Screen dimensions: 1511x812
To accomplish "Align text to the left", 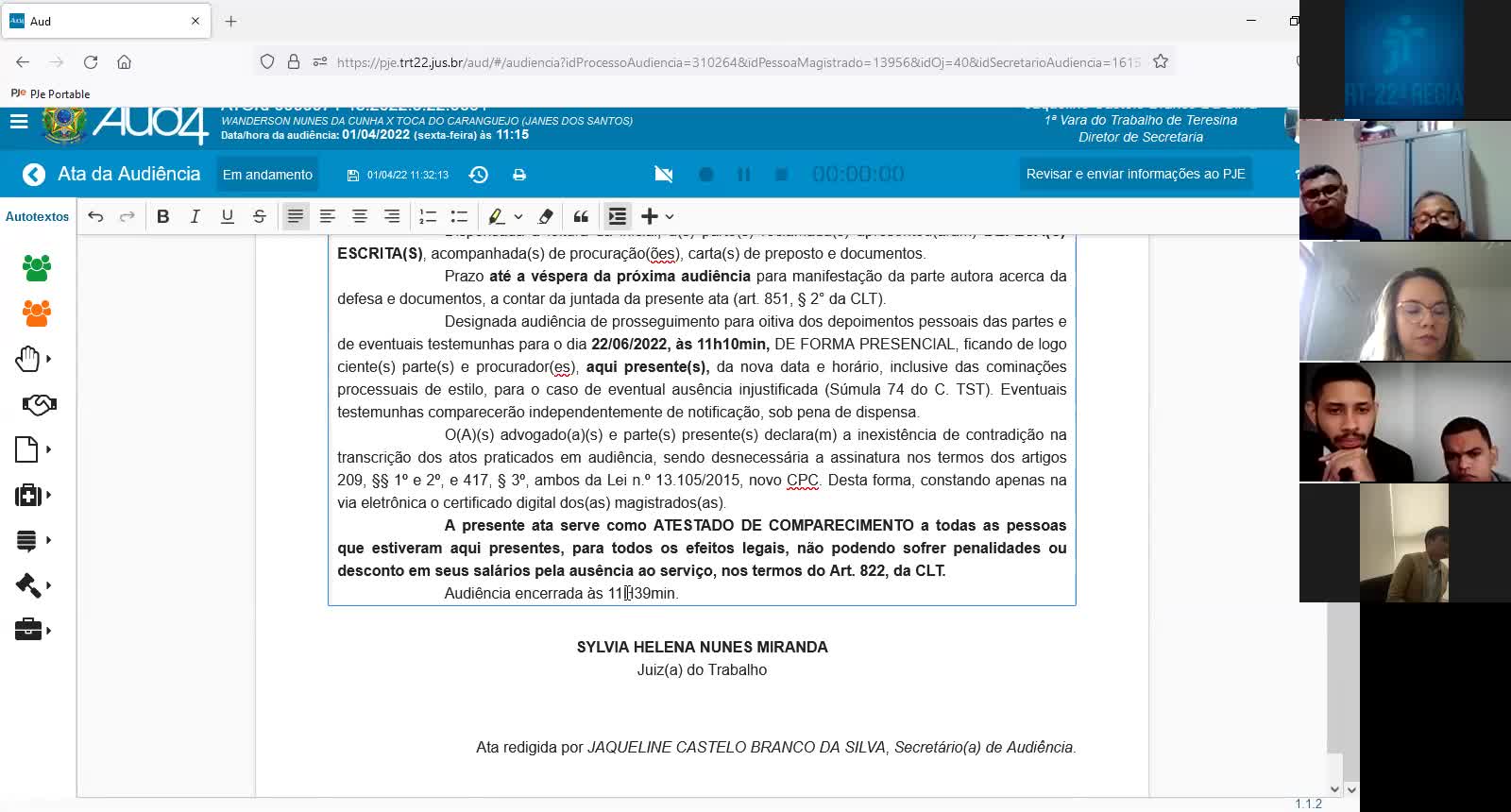I will [x=328, y=216].
